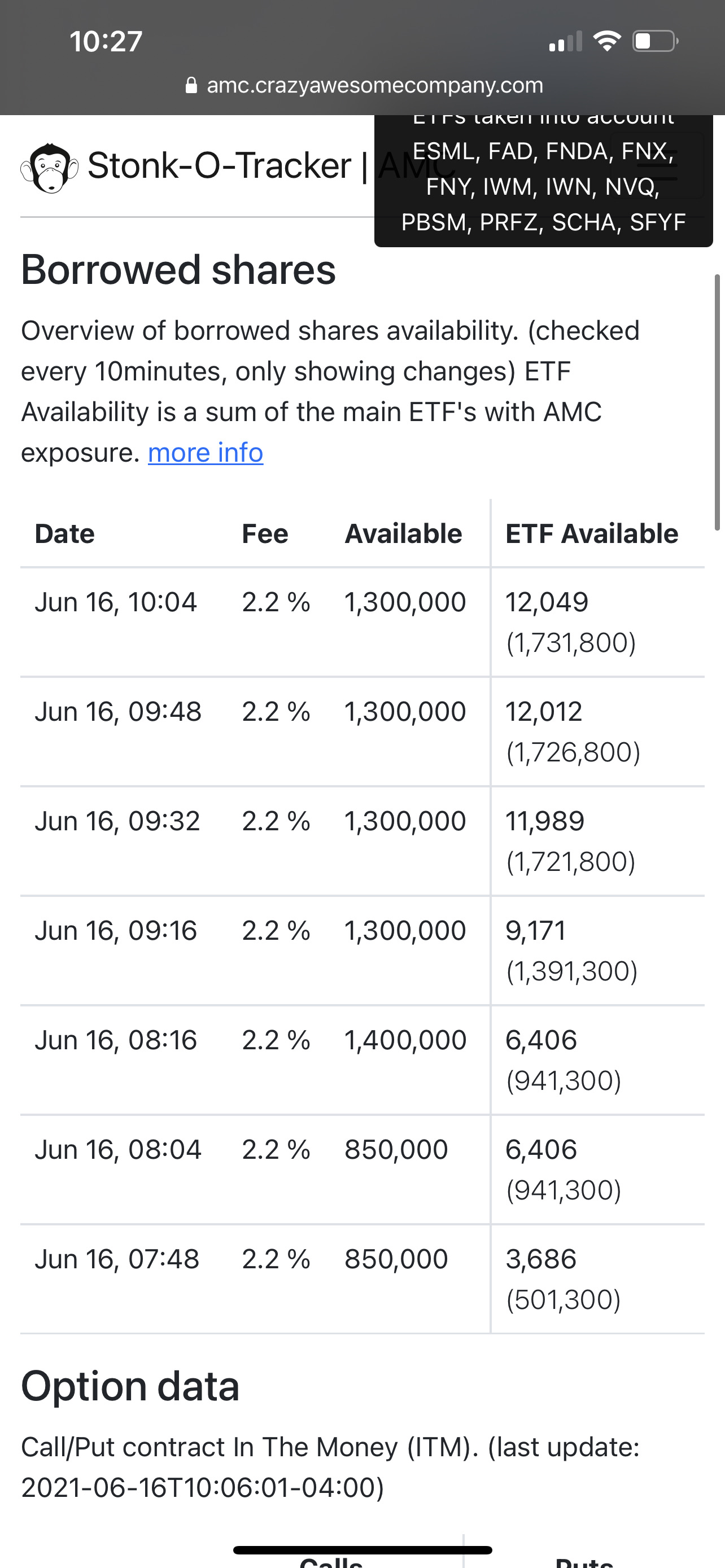
Task: Tap the cellular signal bars icon
Action: (565, 42)
